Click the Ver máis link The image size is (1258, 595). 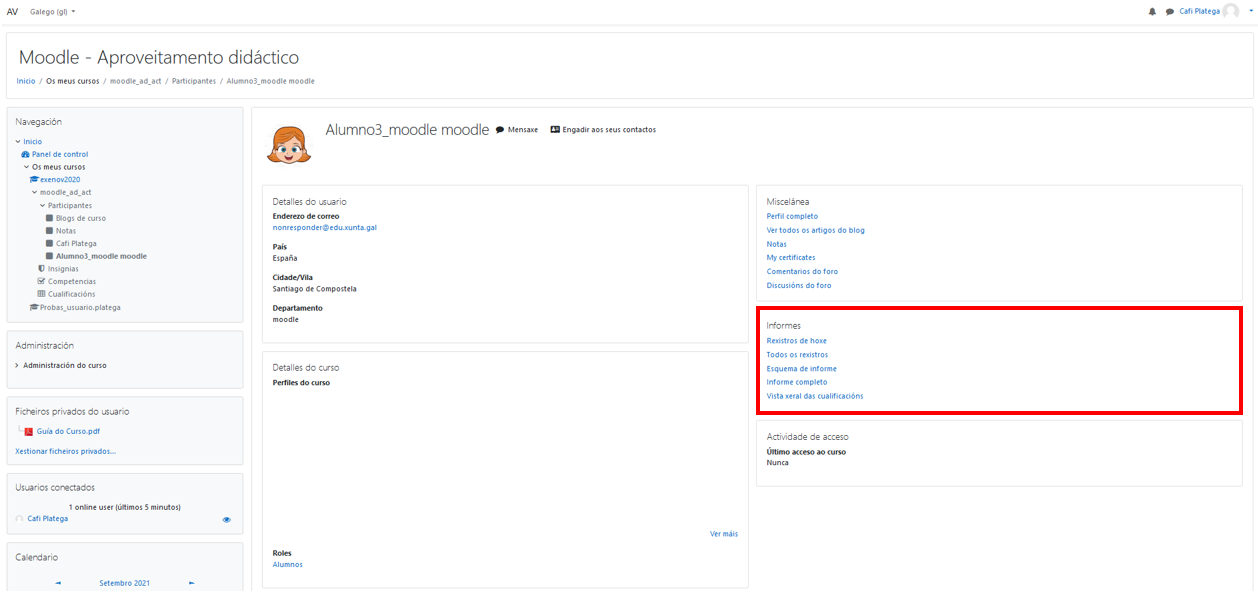[x=723, y=534]
